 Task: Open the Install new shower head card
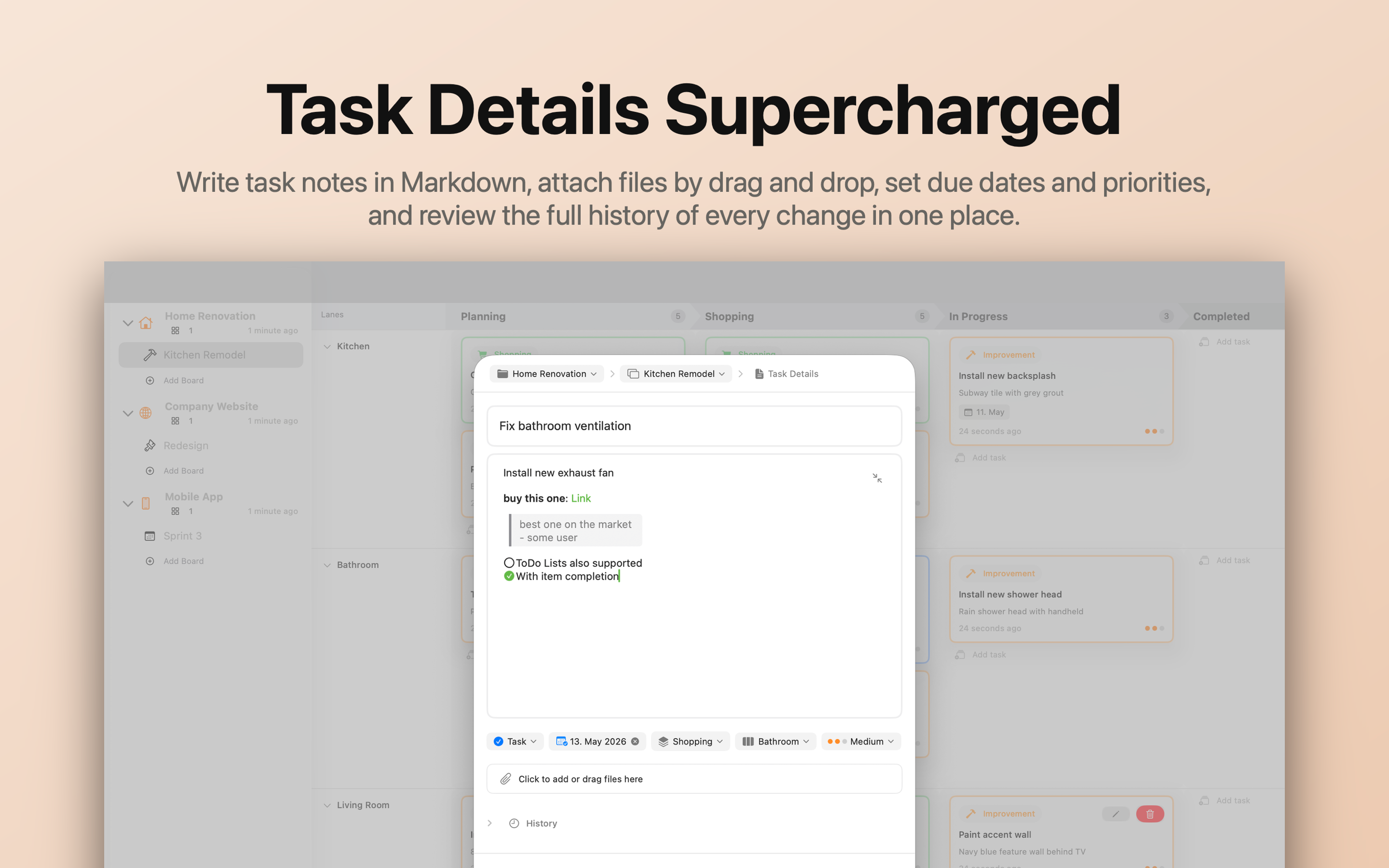[1061, 599]
